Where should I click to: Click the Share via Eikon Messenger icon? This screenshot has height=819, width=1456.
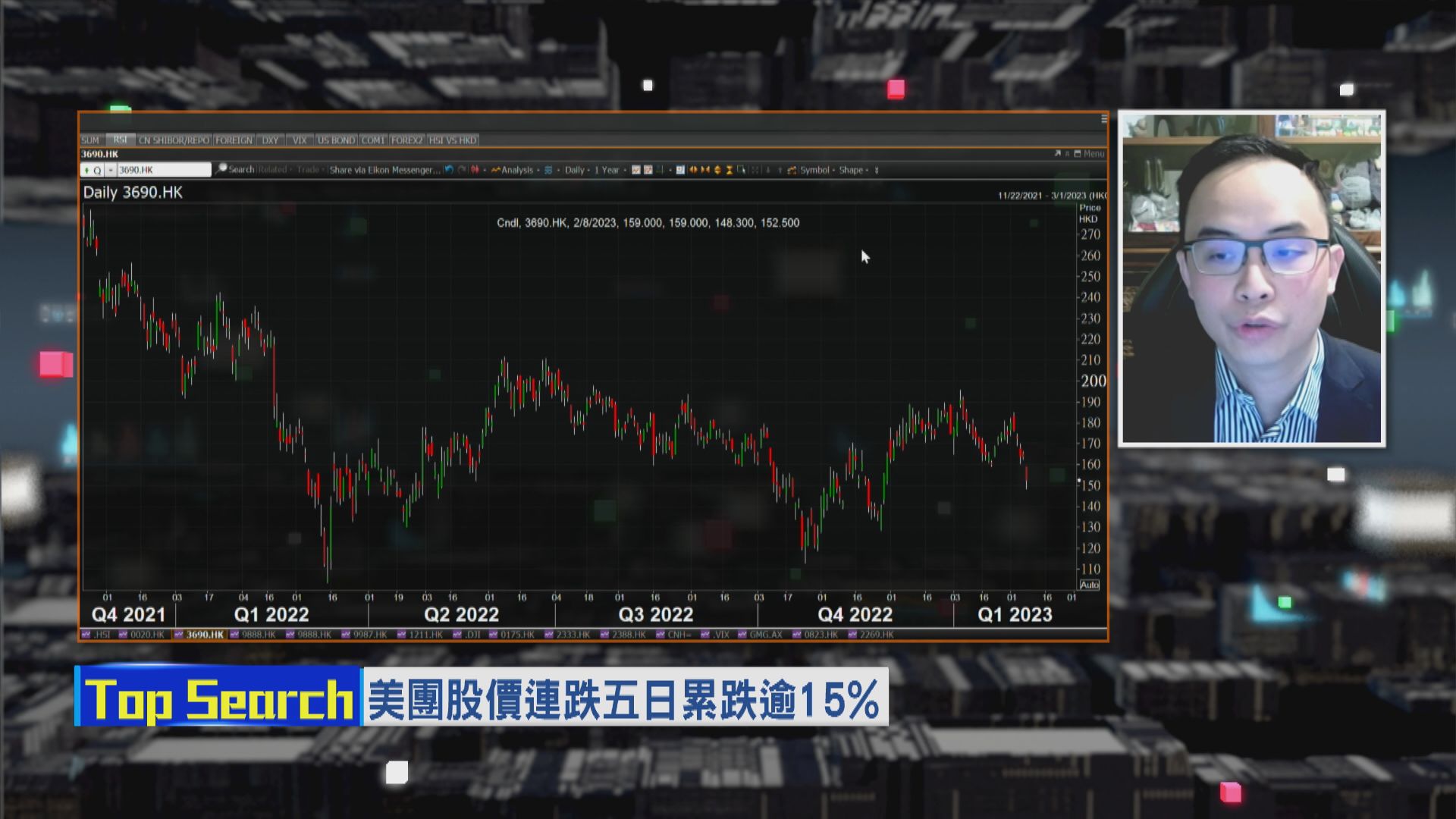pos(383,170)
